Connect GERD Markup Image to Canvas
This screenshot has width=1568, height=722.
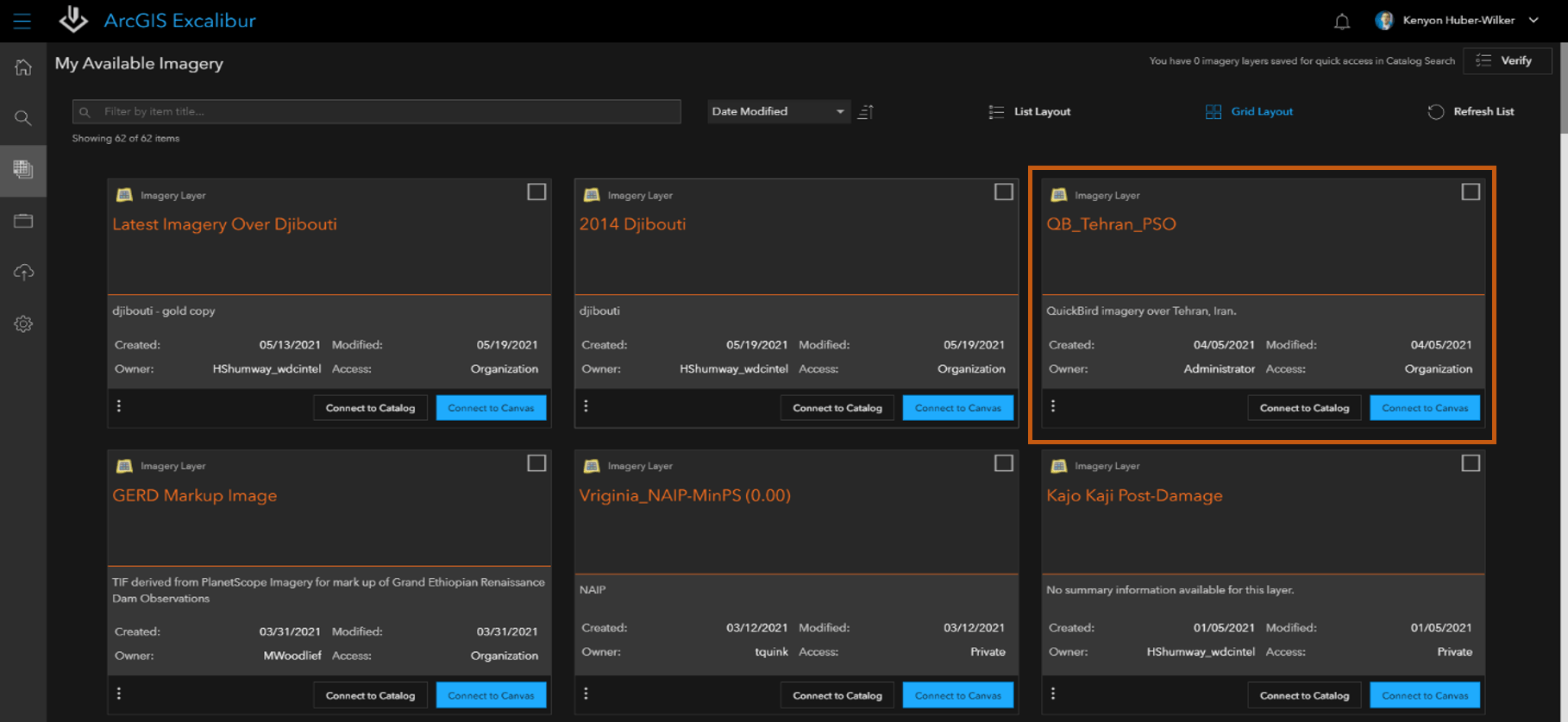coord(491,695)
